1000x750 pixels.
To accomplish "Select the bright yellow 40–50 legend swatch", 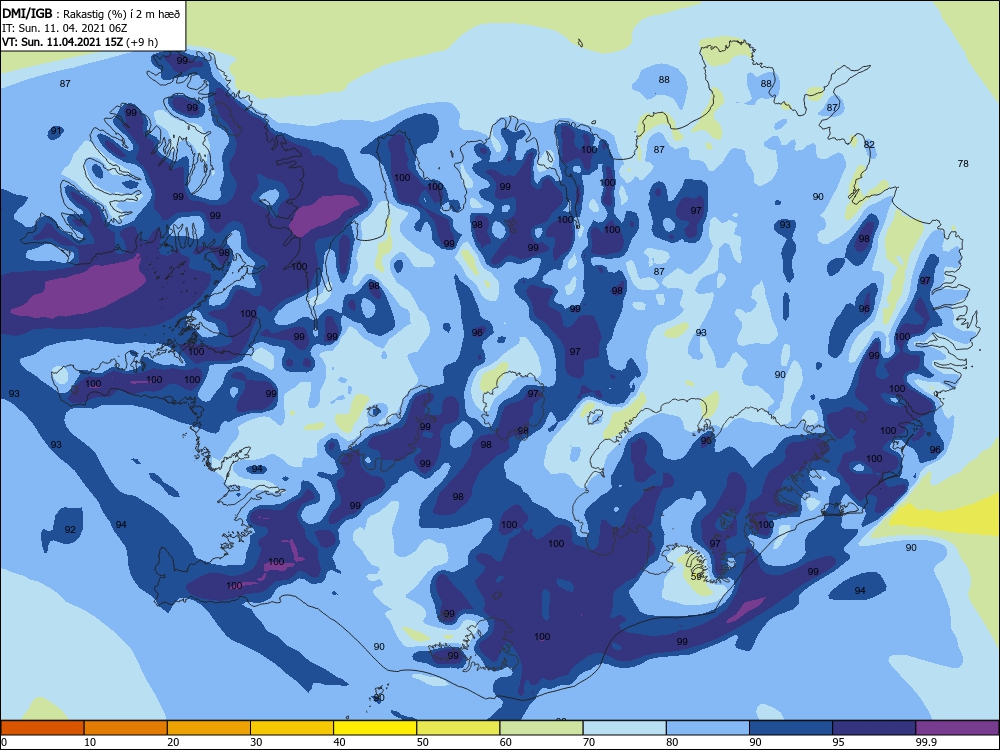I will [x=375, y=728].
